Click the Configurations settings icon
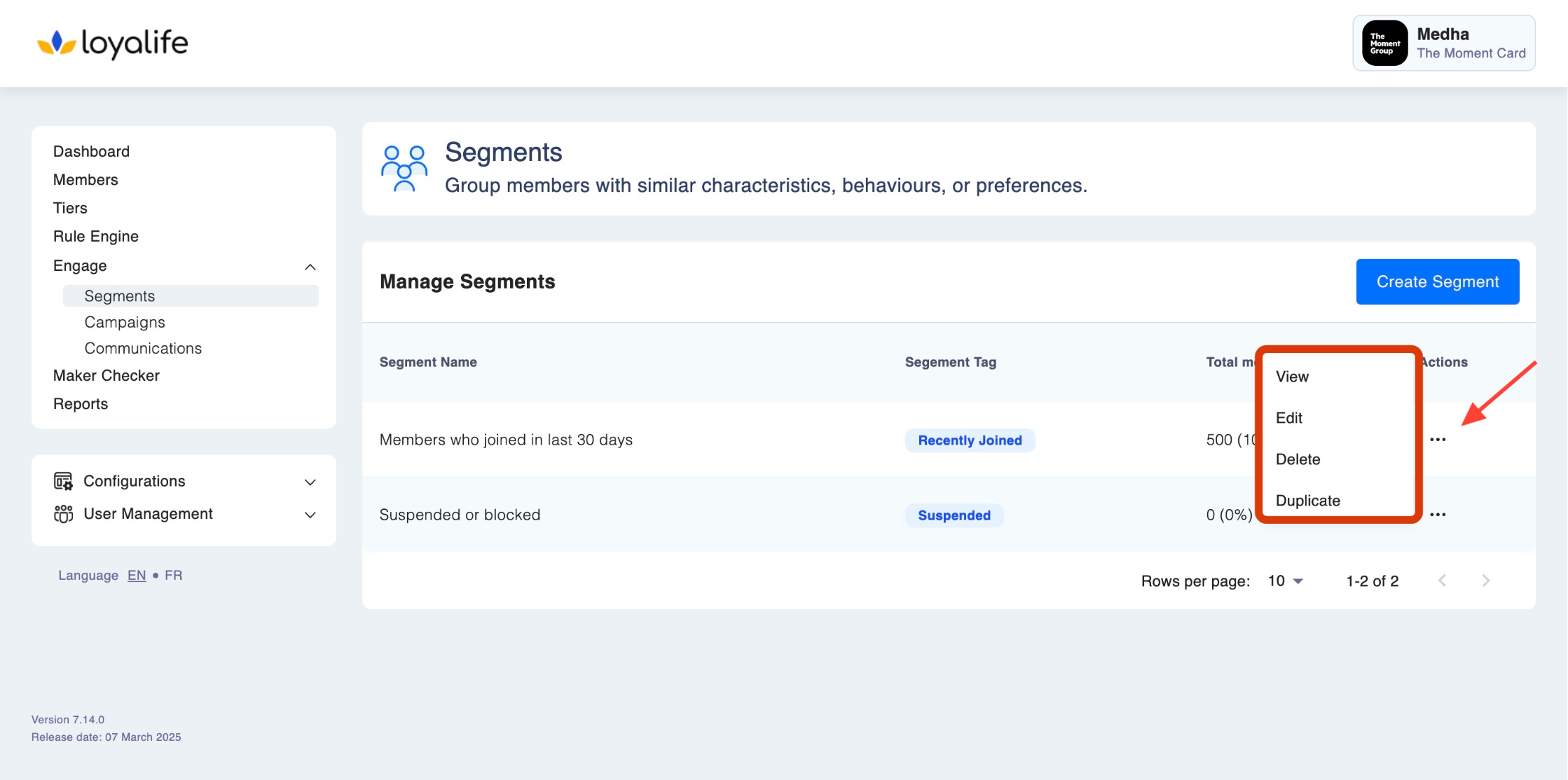This screenshot has width=1568, height=780. [x=63, y=481]
